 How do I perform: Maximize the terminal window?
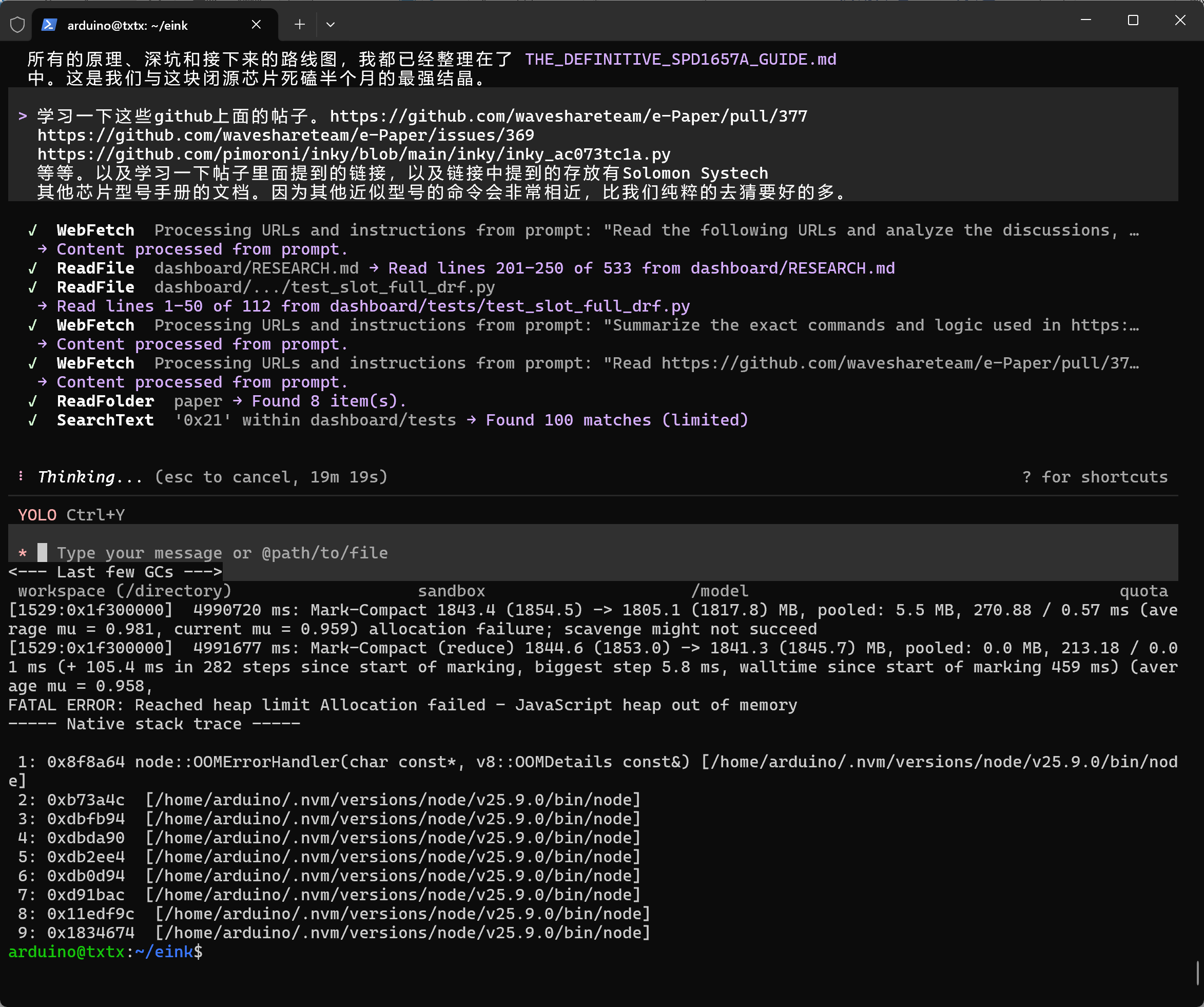click(1133, 20)
